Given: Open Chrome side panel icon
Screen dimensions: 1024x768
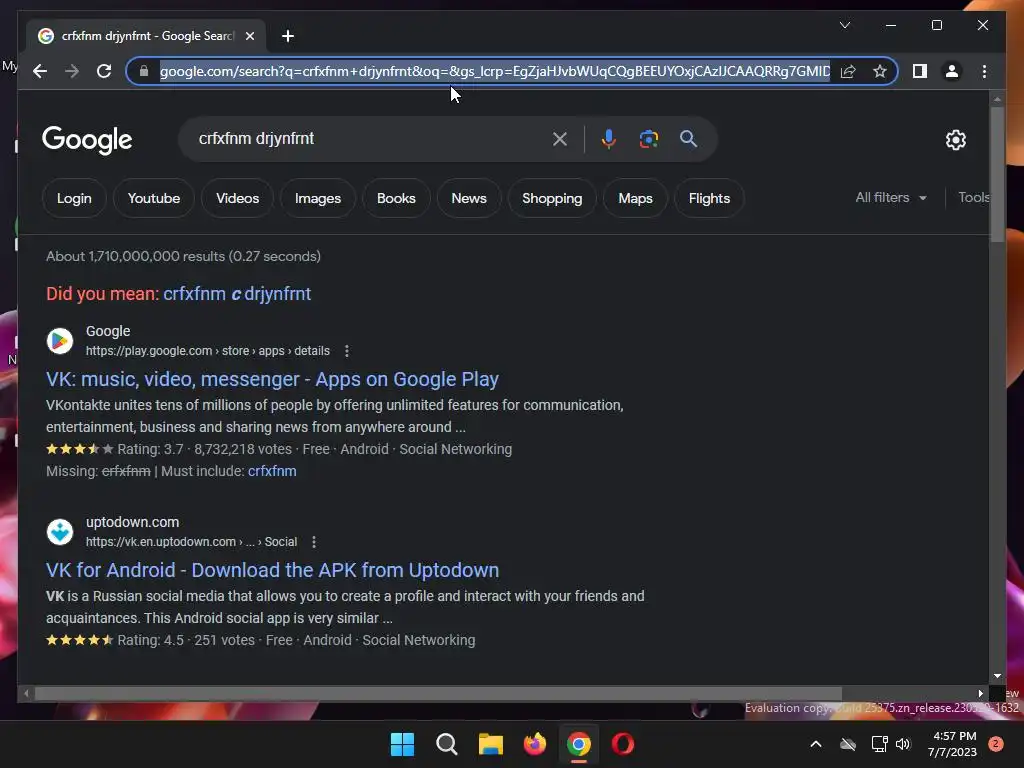Looking at the screenshot, I should [920, 71].
